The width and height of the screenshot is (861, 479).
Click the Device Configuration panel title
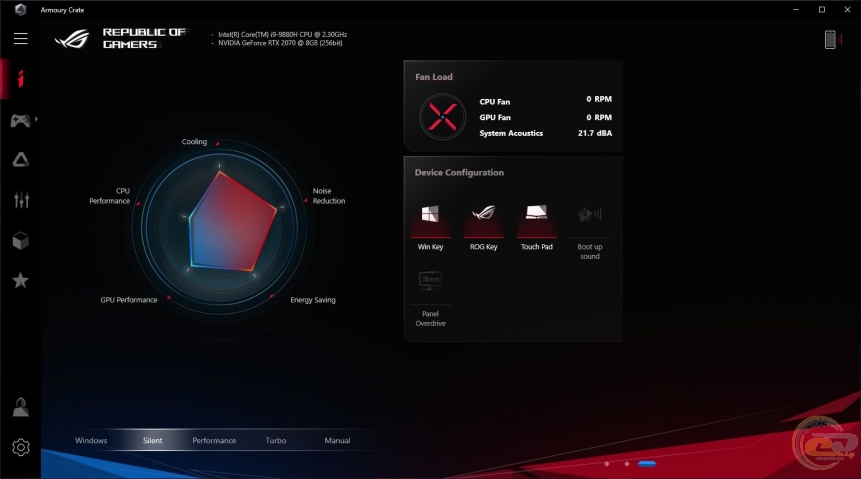459,172
